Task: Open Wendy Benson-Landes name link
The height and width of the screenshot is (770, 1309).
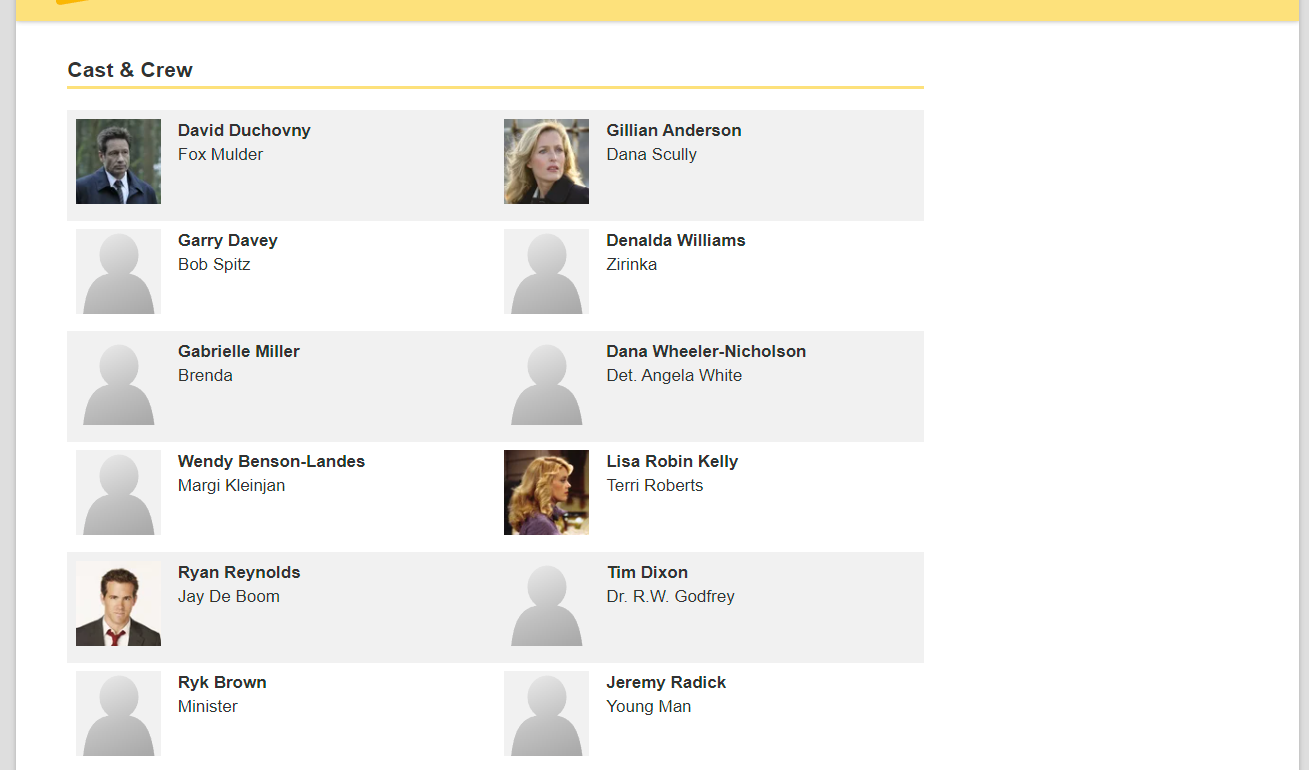Action: [x=271, y=461]
